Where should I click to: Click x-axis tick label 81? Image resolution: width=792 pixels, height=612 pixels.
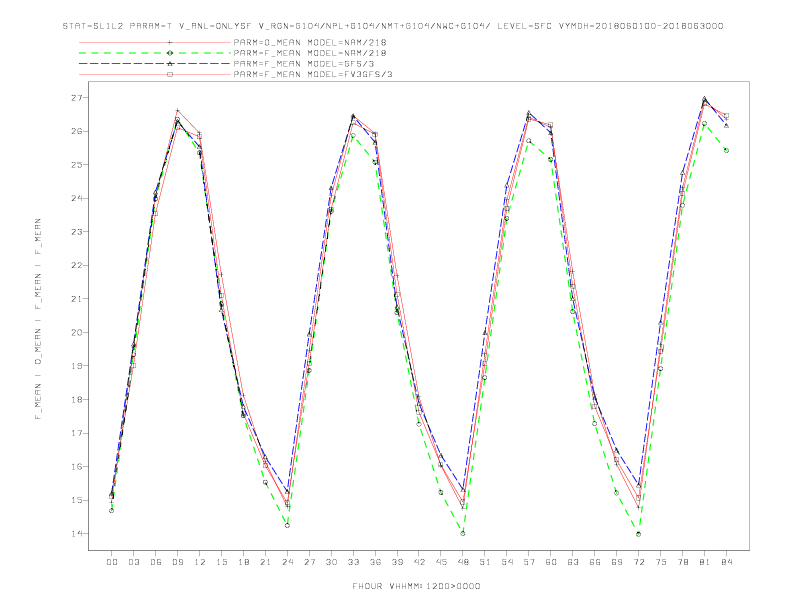[x=705, y=562]
